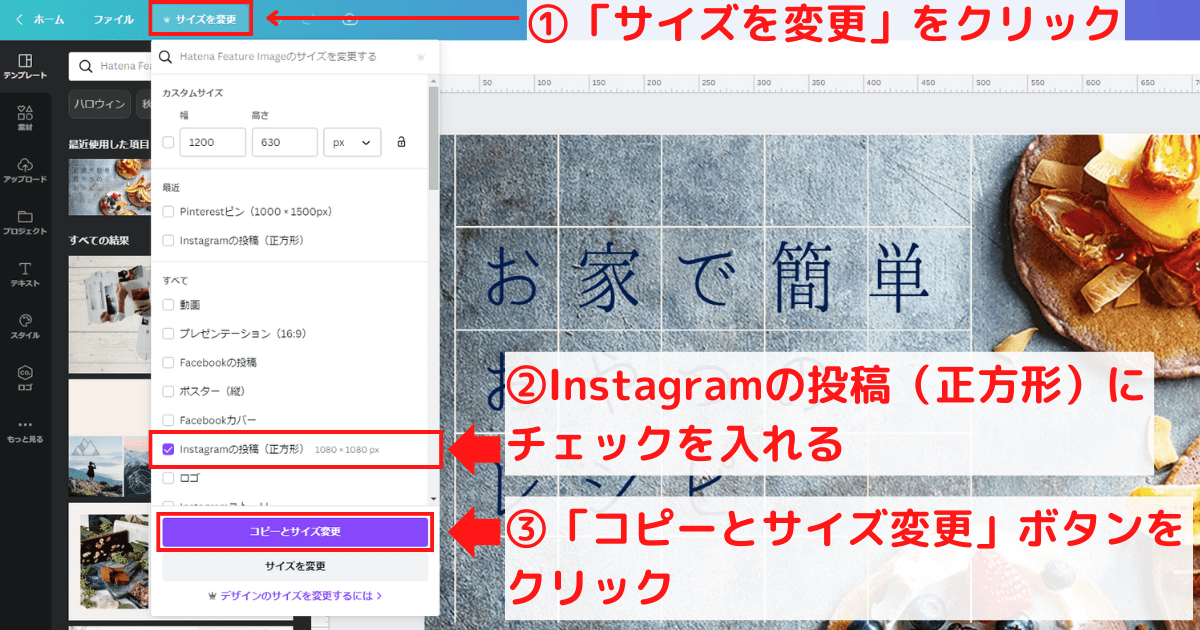The width and height of the screenshot is (1200, 630).
Task: Enable the Facebookの投稿 size checkbox
Action: (168, 363)
